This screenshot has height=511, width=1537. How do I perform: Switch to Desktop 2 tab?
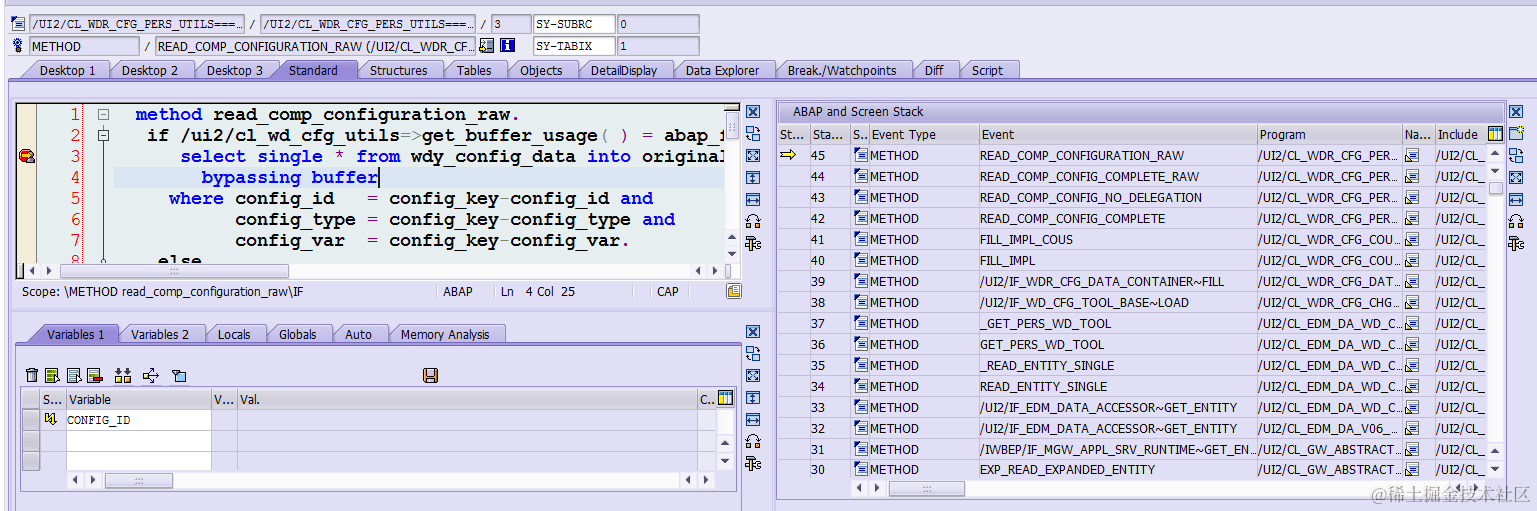[x=150, y=70]
